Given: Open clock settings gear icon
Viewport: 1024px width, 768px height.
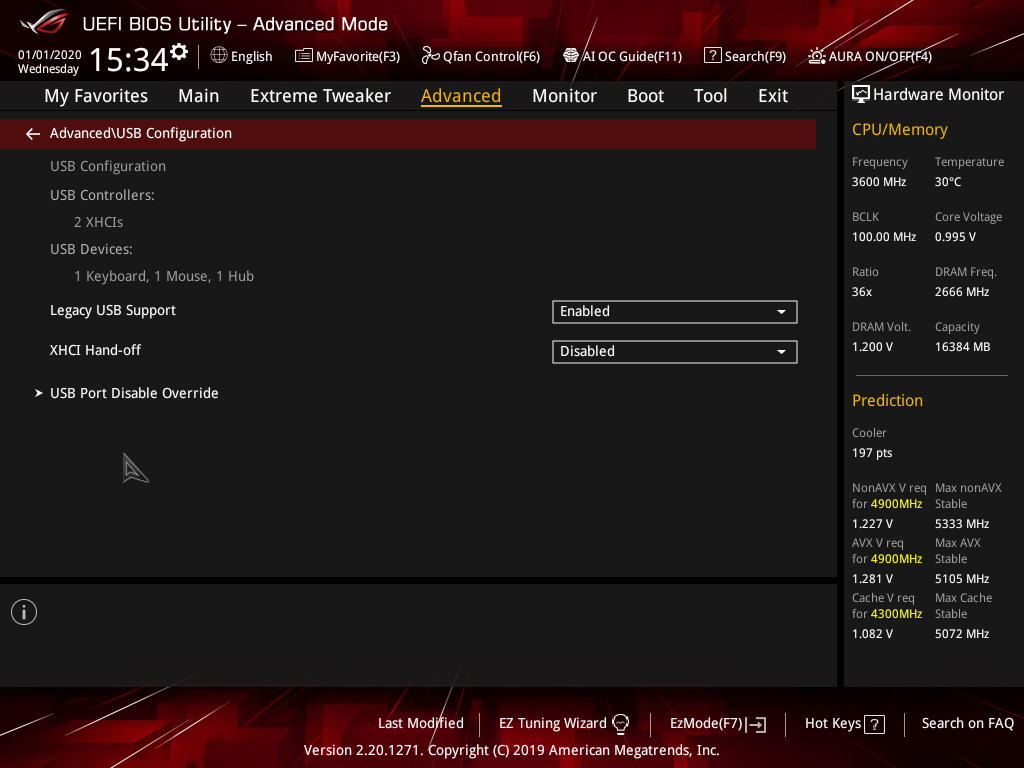Looking at the screenshot, I should 179,52.
